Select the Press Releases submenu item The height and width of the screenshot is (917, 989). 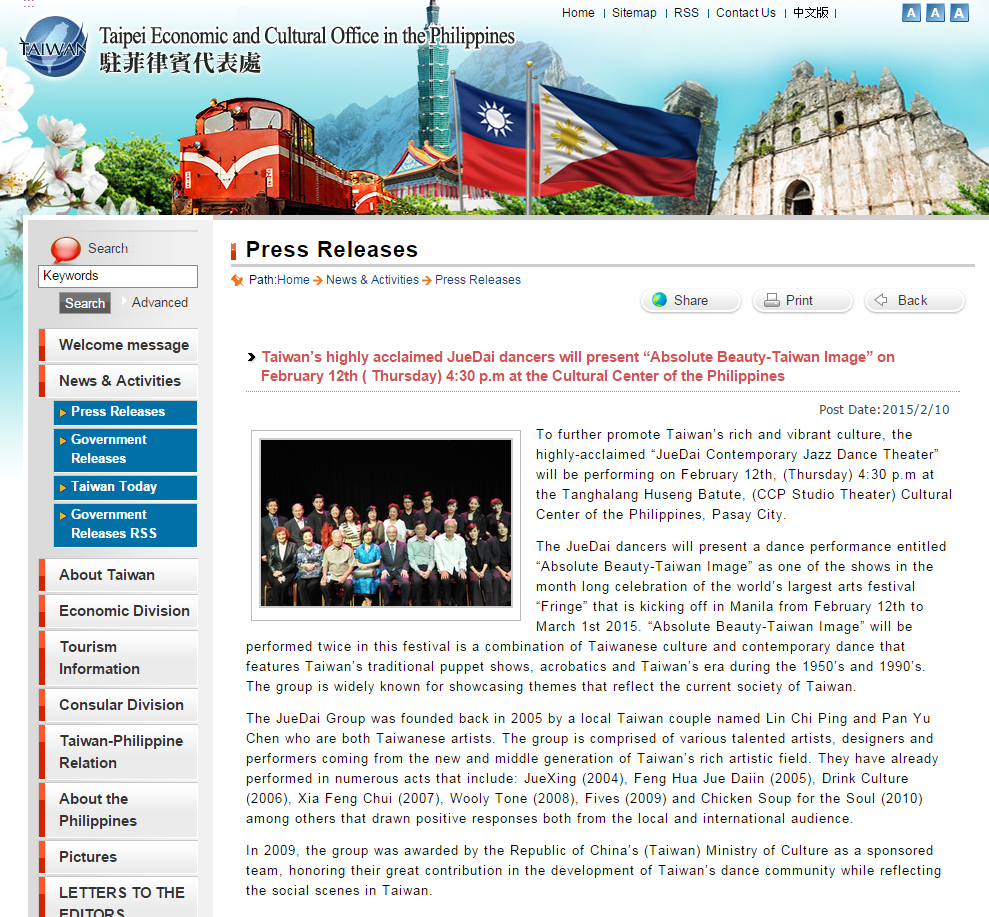(x=126, y=412)
